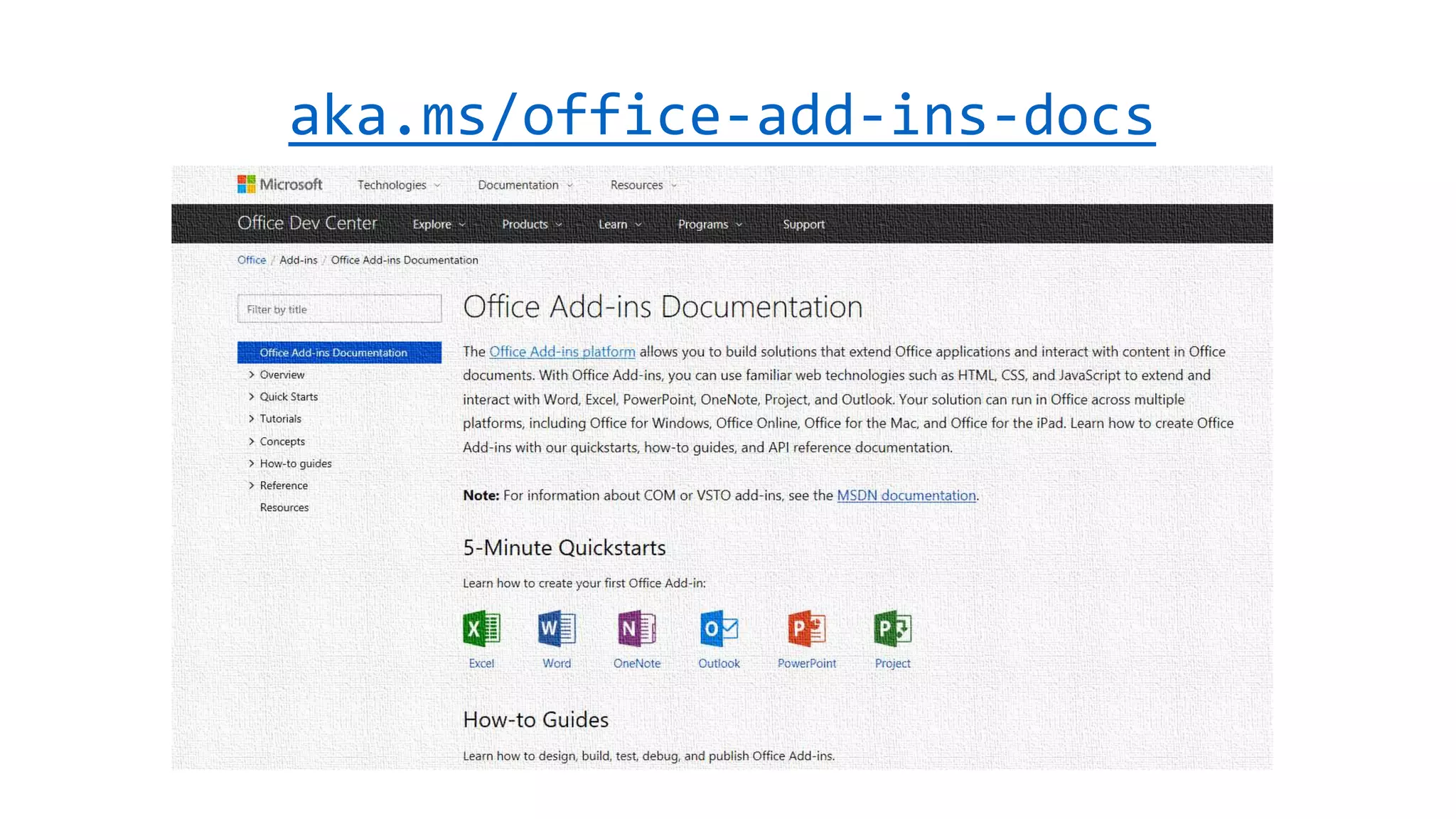1456x819 pixels.
Task: Open the Project quickstart icon
Action: (x=892, y=628)
